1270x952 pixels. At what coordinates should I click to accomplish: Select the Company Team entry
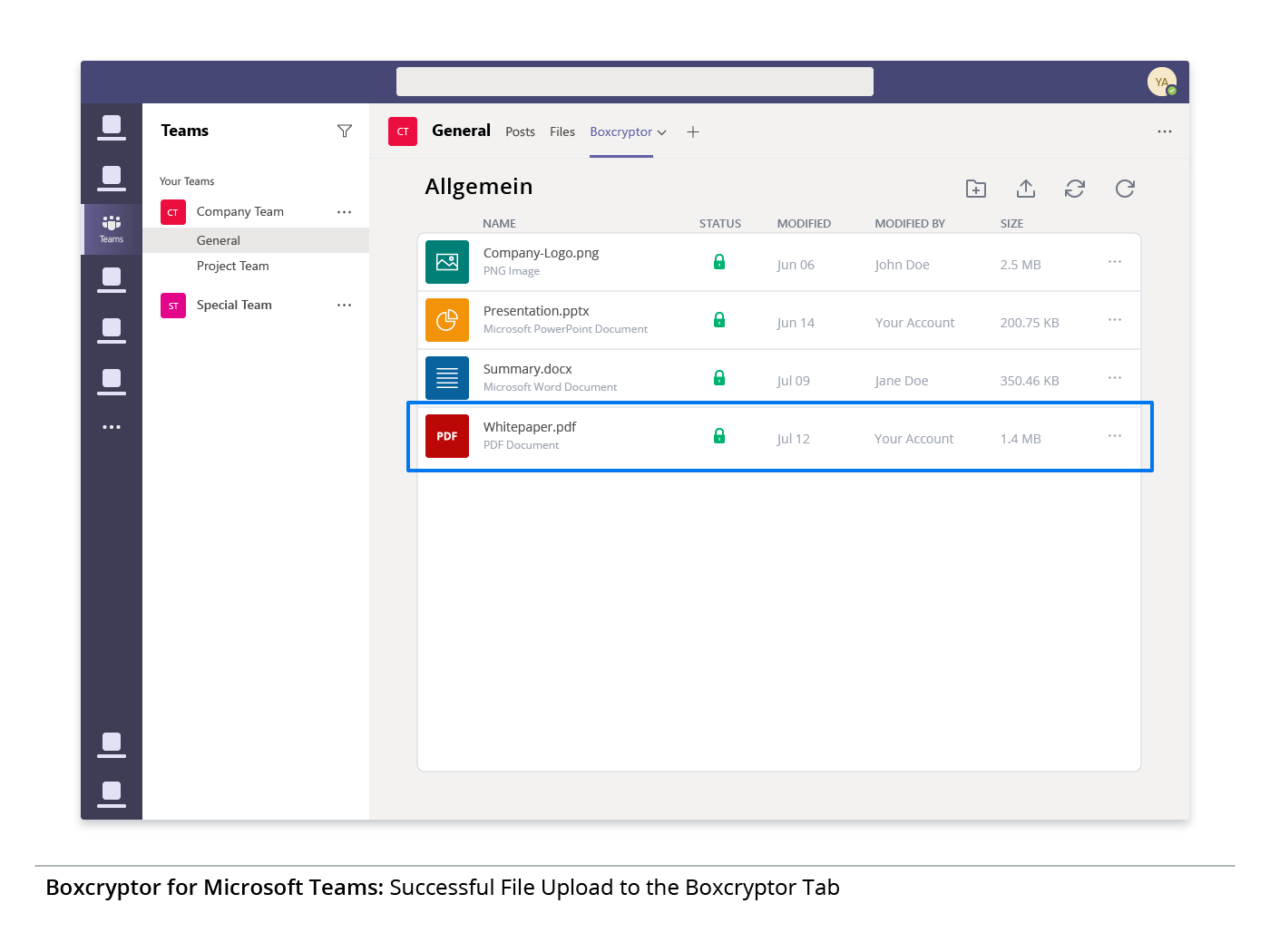tap(240, 212)
